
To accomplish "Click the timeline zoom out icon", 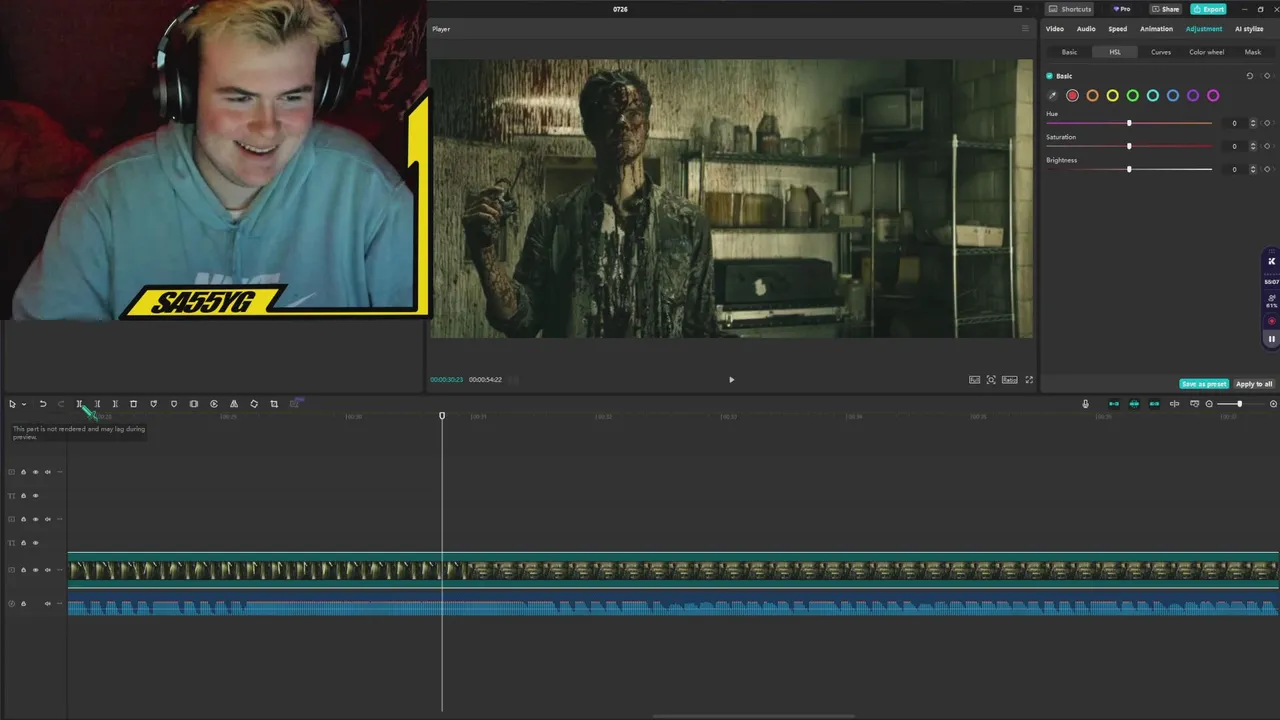I will coord(1209,404).
